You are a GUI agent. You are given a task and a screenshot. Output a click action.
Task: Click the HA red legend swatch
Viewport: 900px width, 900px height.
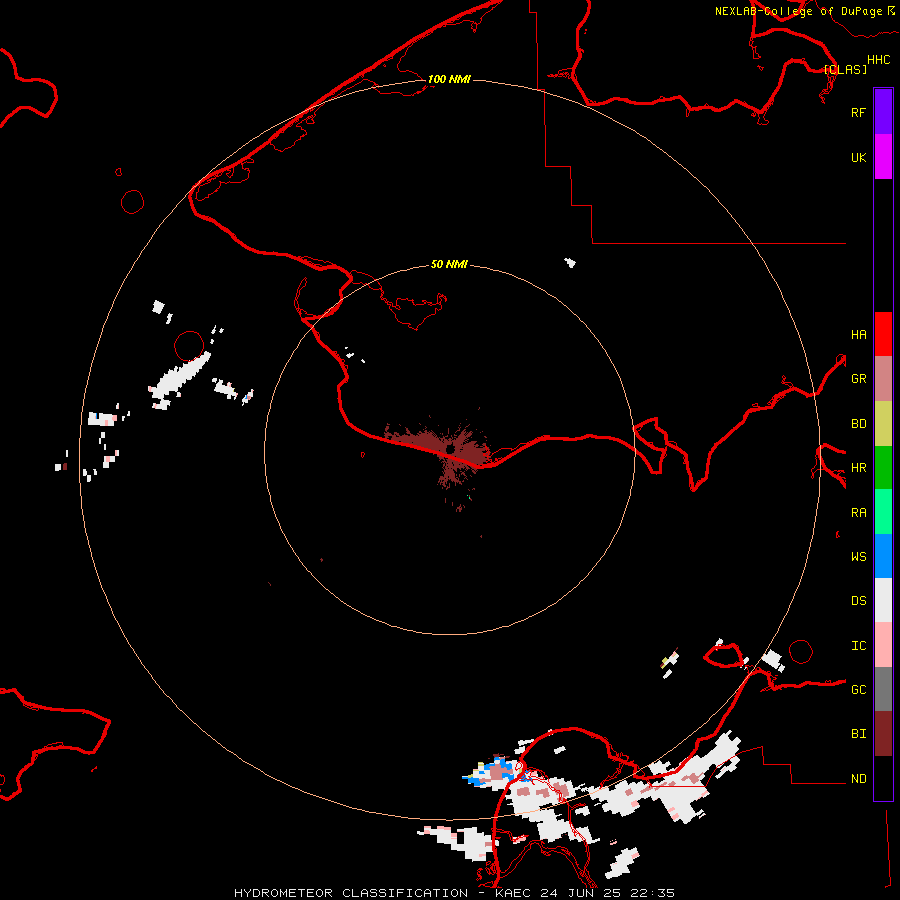click(x=883, y=334)
